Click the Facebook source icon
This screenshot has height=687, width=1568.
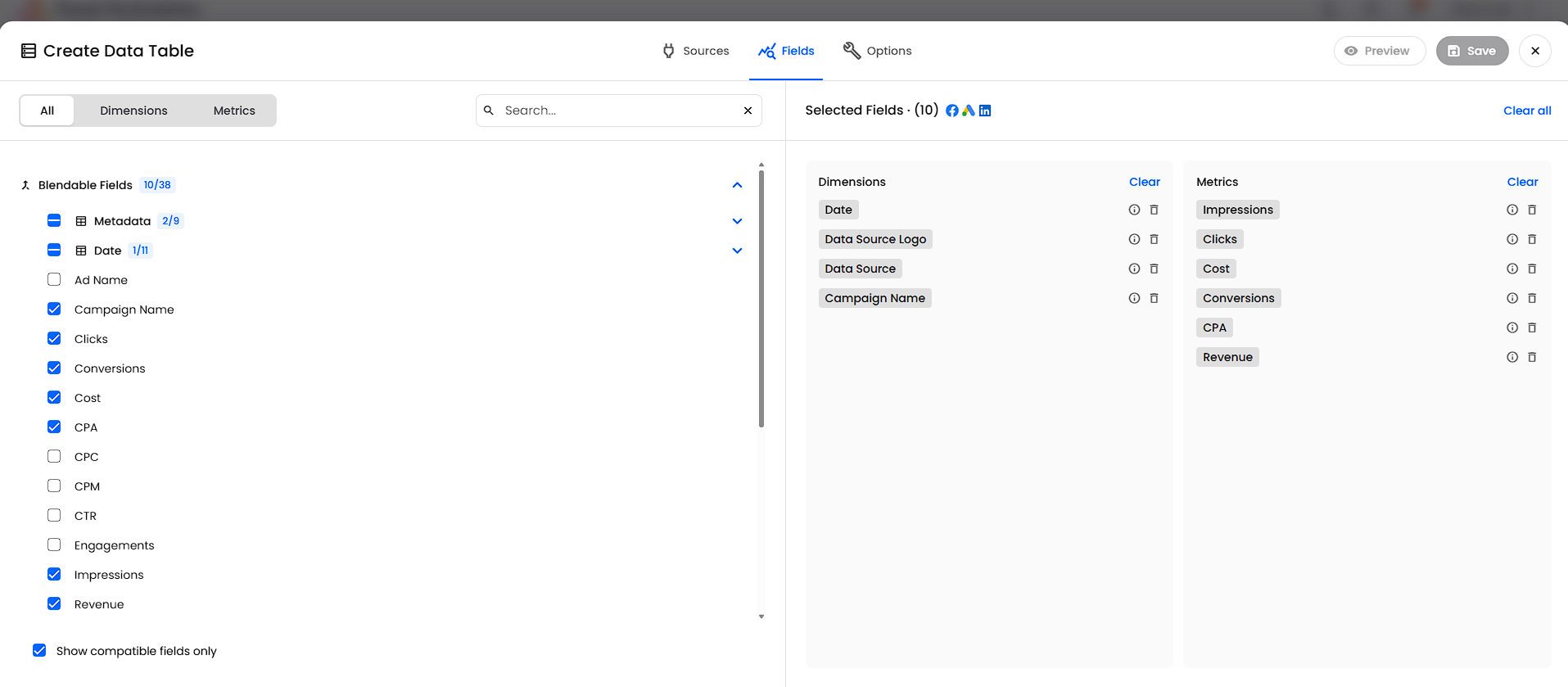pos(952,111)
